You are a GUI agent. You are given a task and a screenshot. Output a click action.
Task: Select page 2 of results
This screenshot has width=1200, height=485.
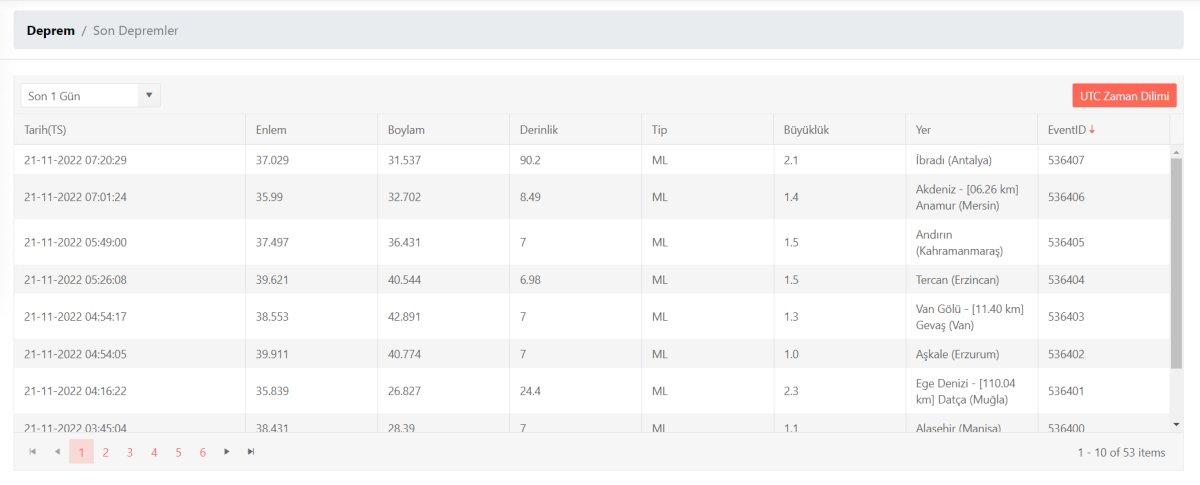click(106, 452)
